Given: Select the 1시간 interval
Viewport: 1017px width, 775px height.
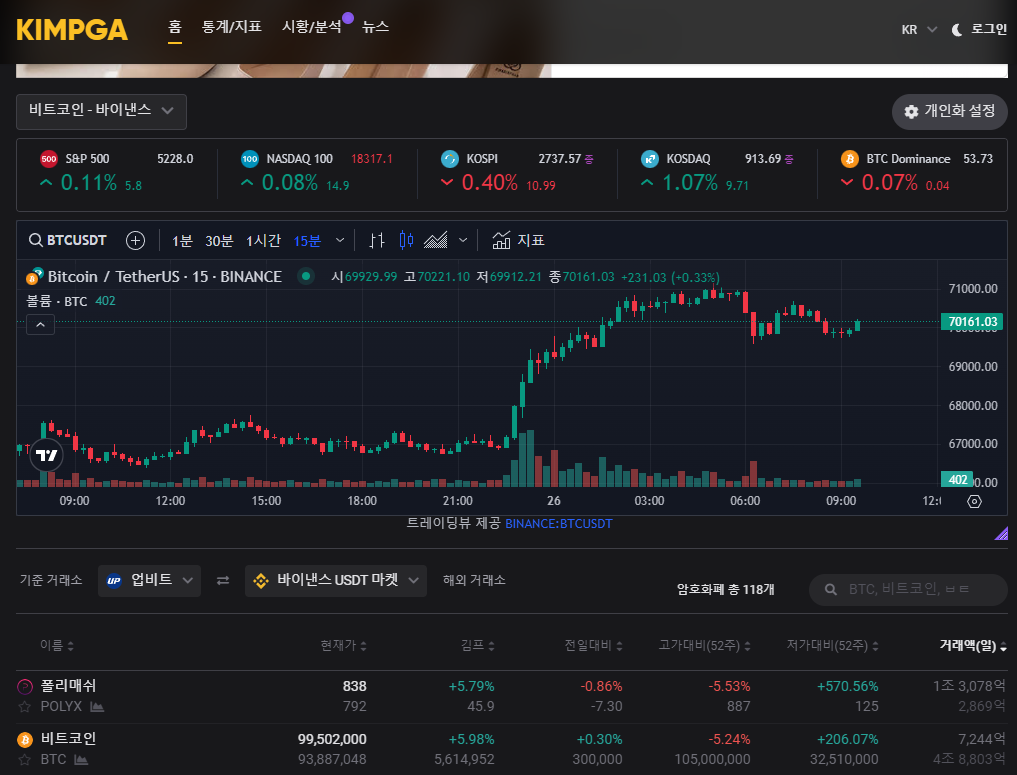Looking at the screenshot, I should coord(263,241).
